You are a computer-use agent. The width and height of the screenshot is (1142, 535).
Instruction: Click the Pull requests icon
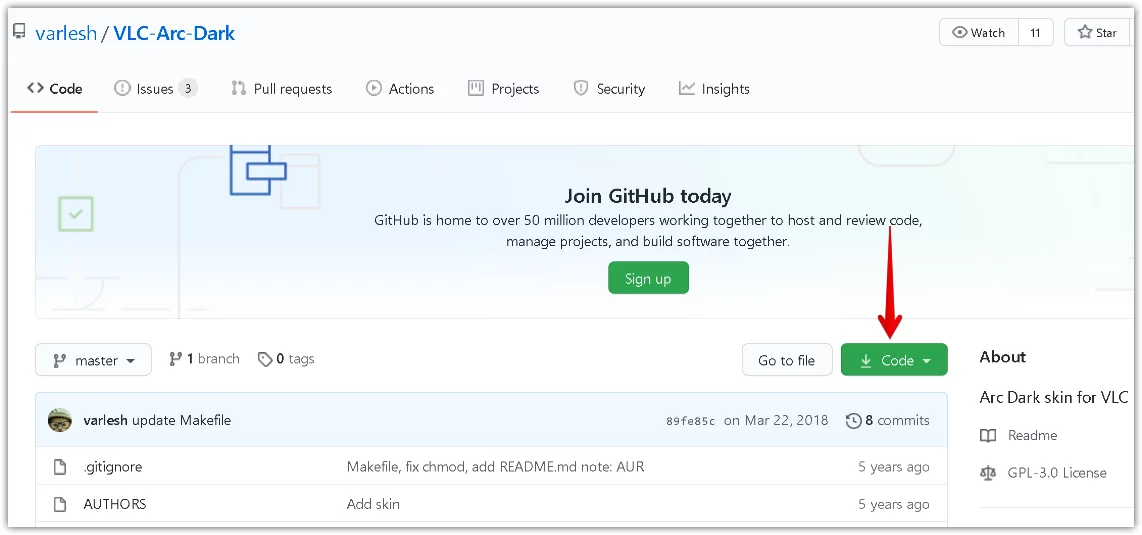click(238, 88)
